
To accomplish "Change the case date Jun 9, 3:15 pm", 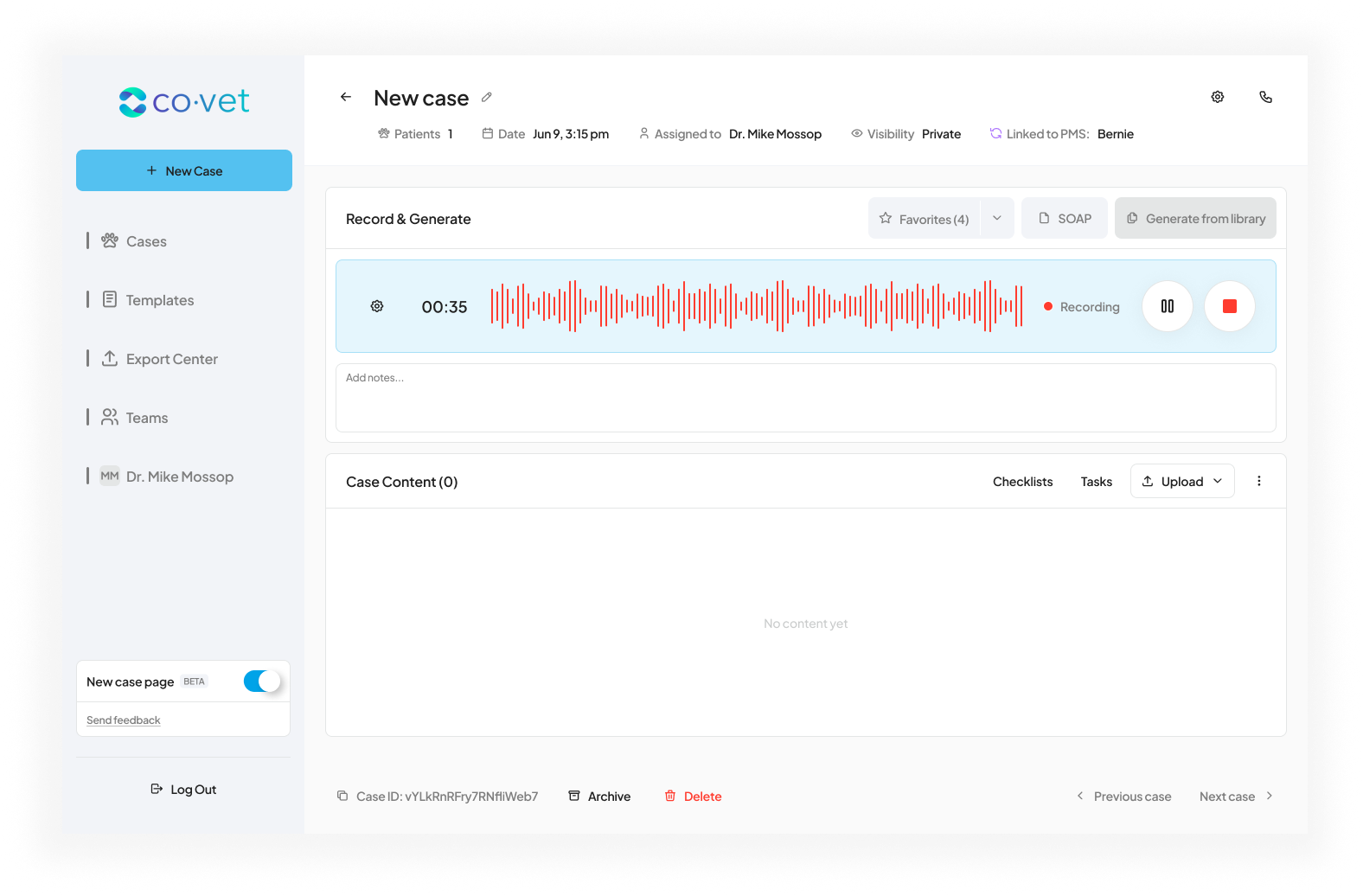I will [571, 134].
